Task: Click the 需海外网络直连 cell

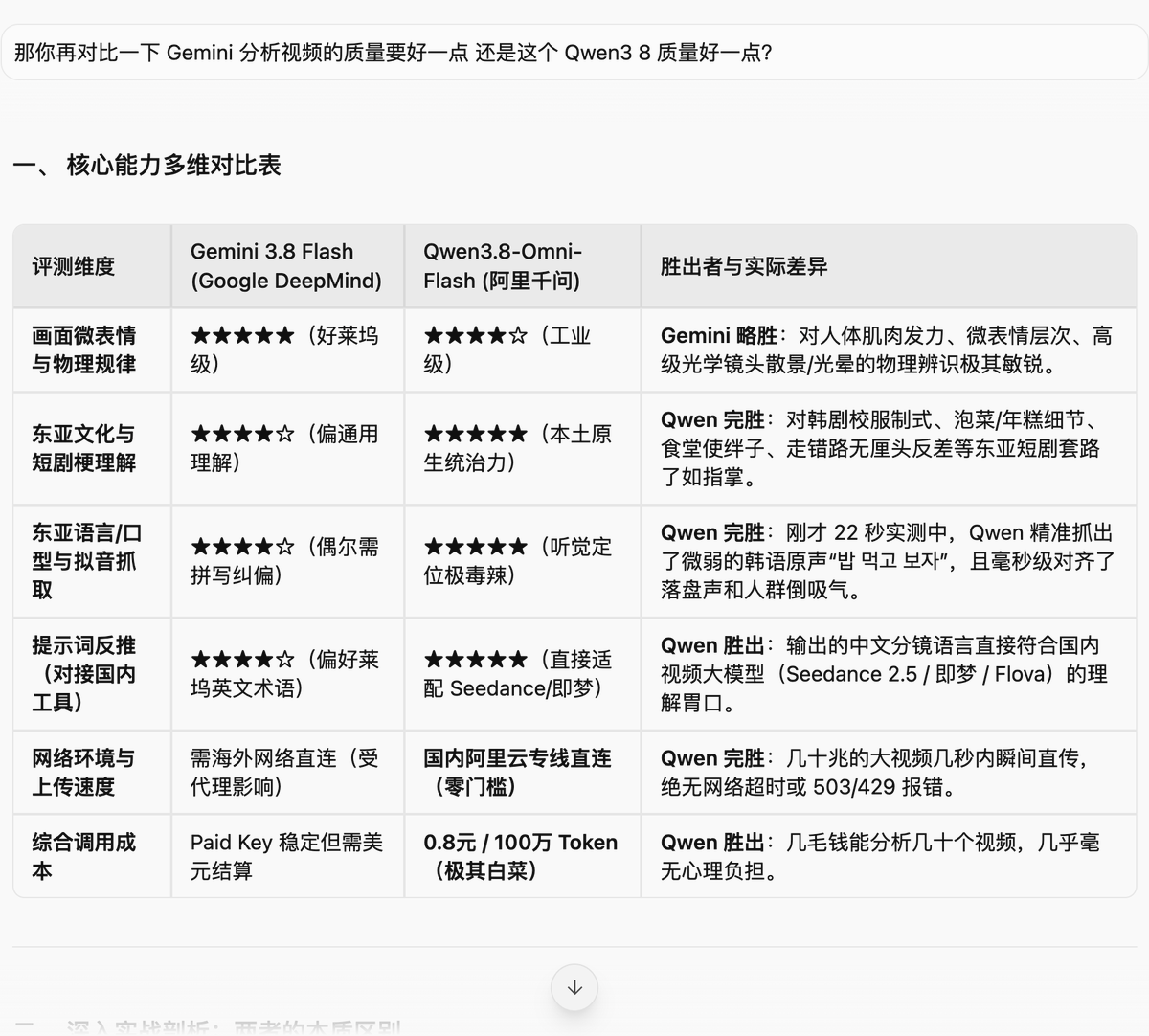Action: tap(287, 773)
